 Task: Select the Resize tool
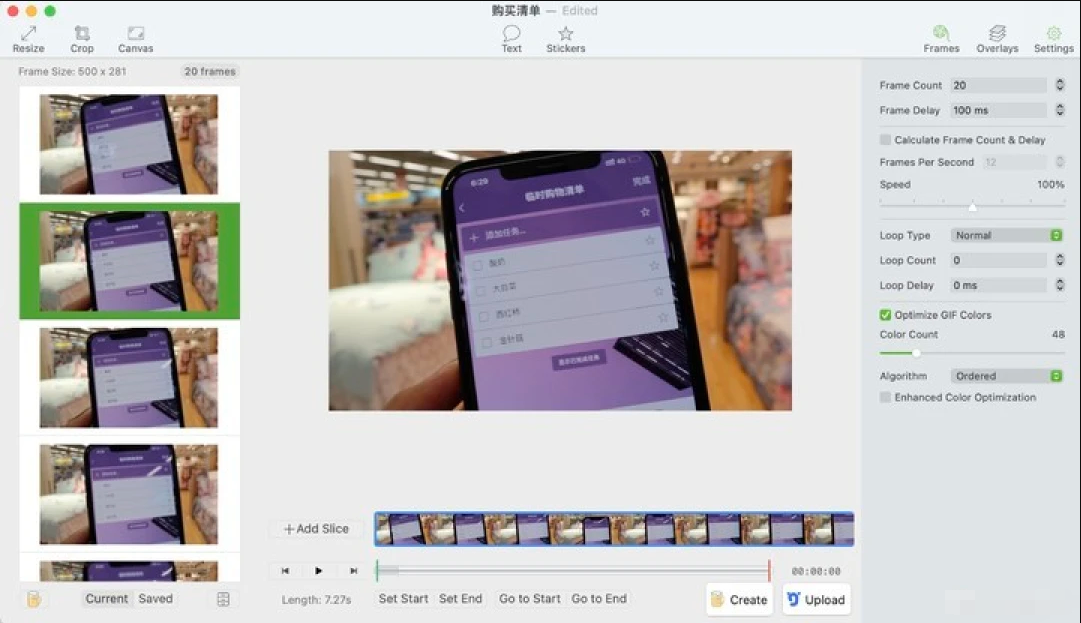[28, 39]
